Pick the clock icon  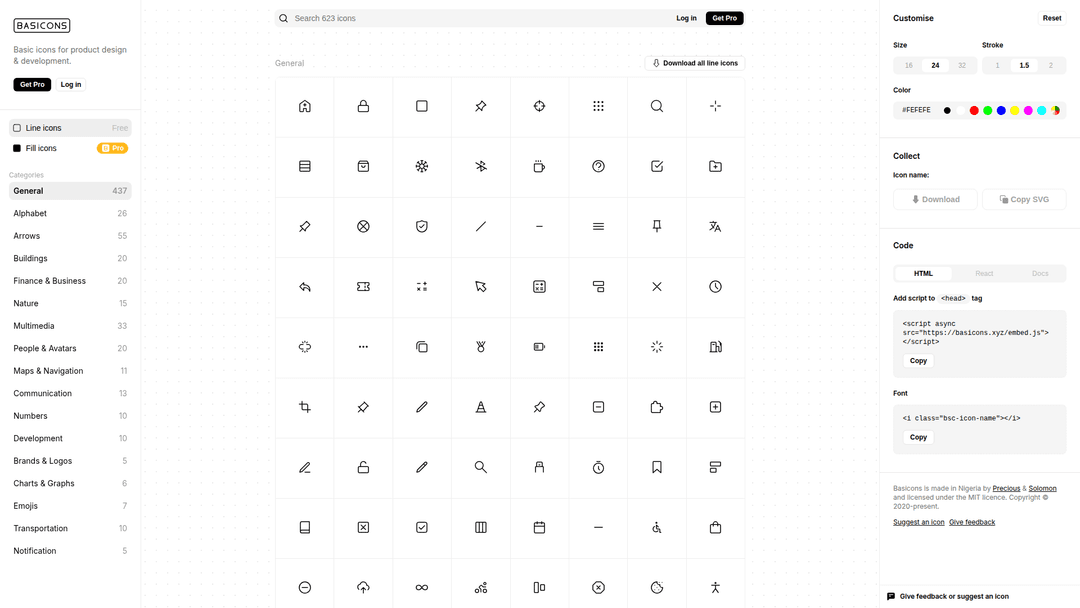(715, 287)
